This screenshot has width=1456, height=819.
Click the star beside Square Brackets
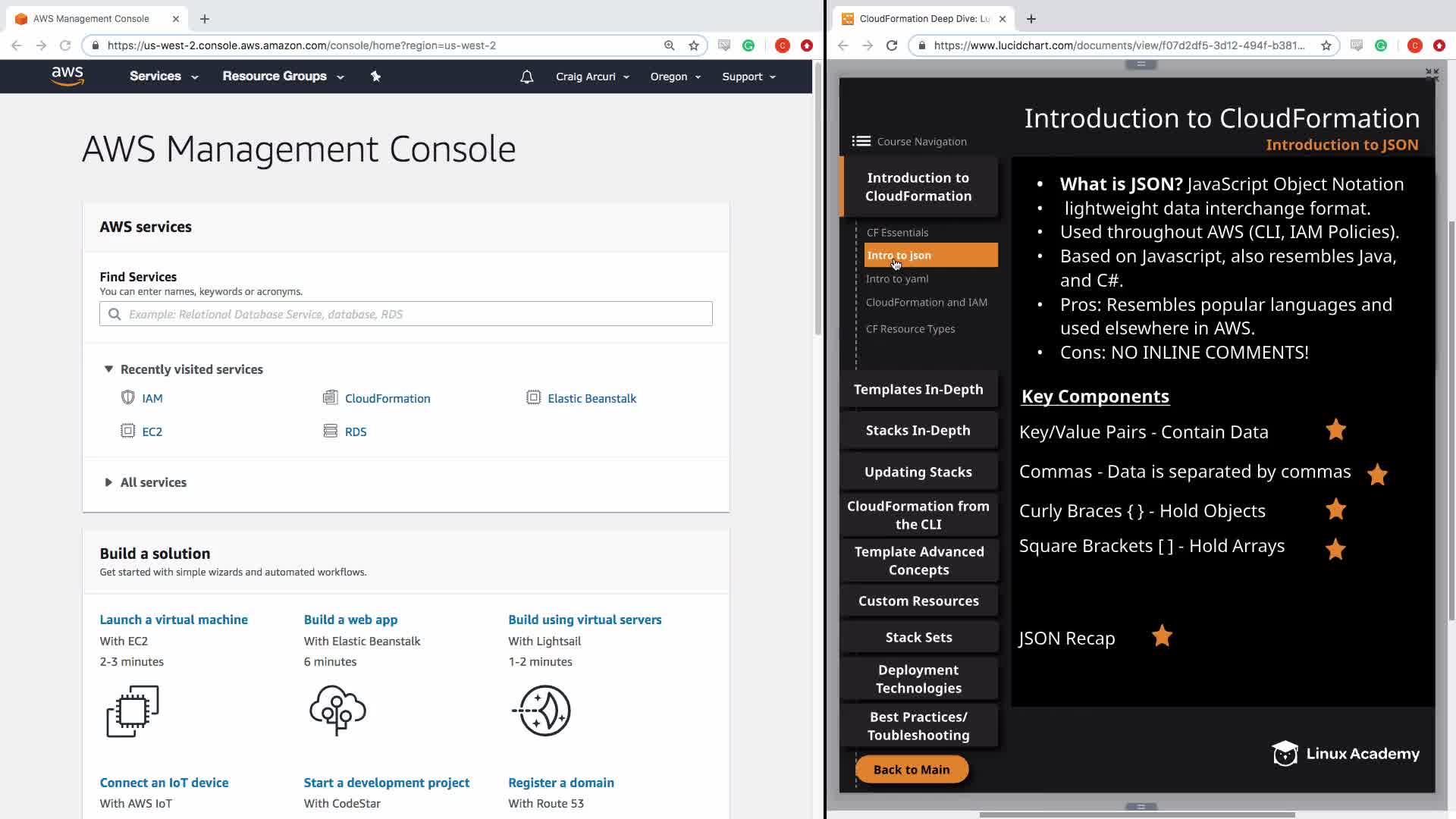tap(1335, 549)
